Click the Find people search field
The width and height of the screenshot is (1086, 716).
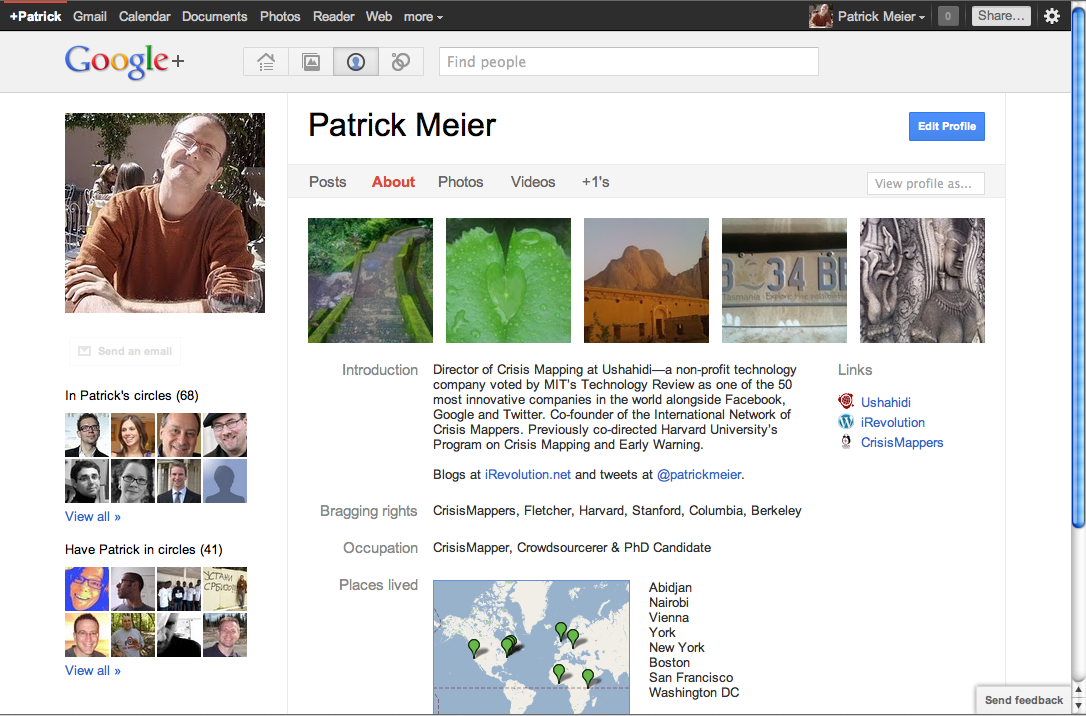pos(628,62)
